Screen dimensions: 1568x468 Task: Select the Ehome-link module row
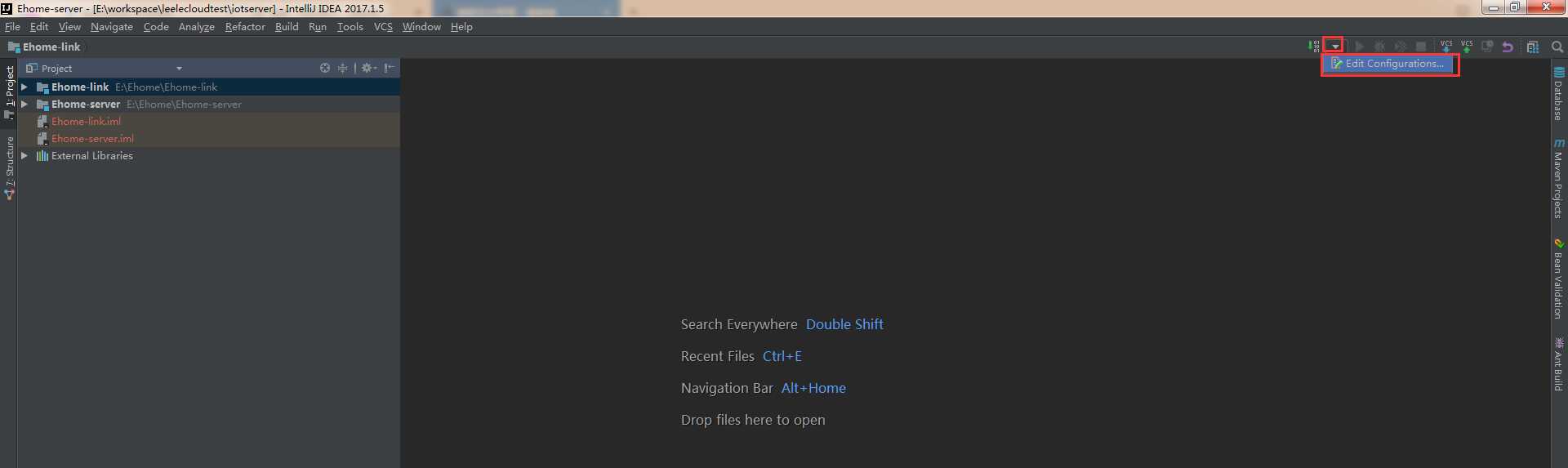(208, 87)
